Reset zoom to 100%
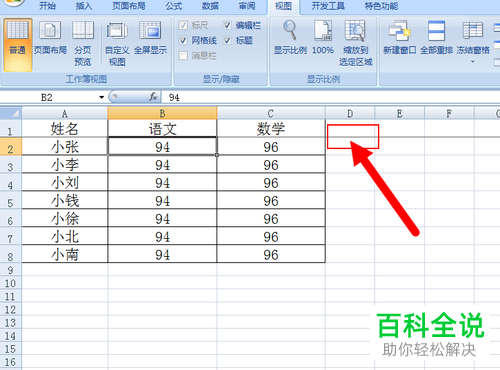The image size is (500, 370). [x=323, y=37]
